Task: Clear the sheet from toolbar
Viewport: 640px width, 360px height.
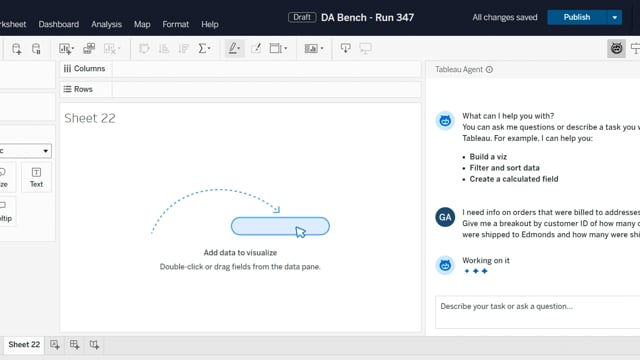Action: [x=112, y=49]
